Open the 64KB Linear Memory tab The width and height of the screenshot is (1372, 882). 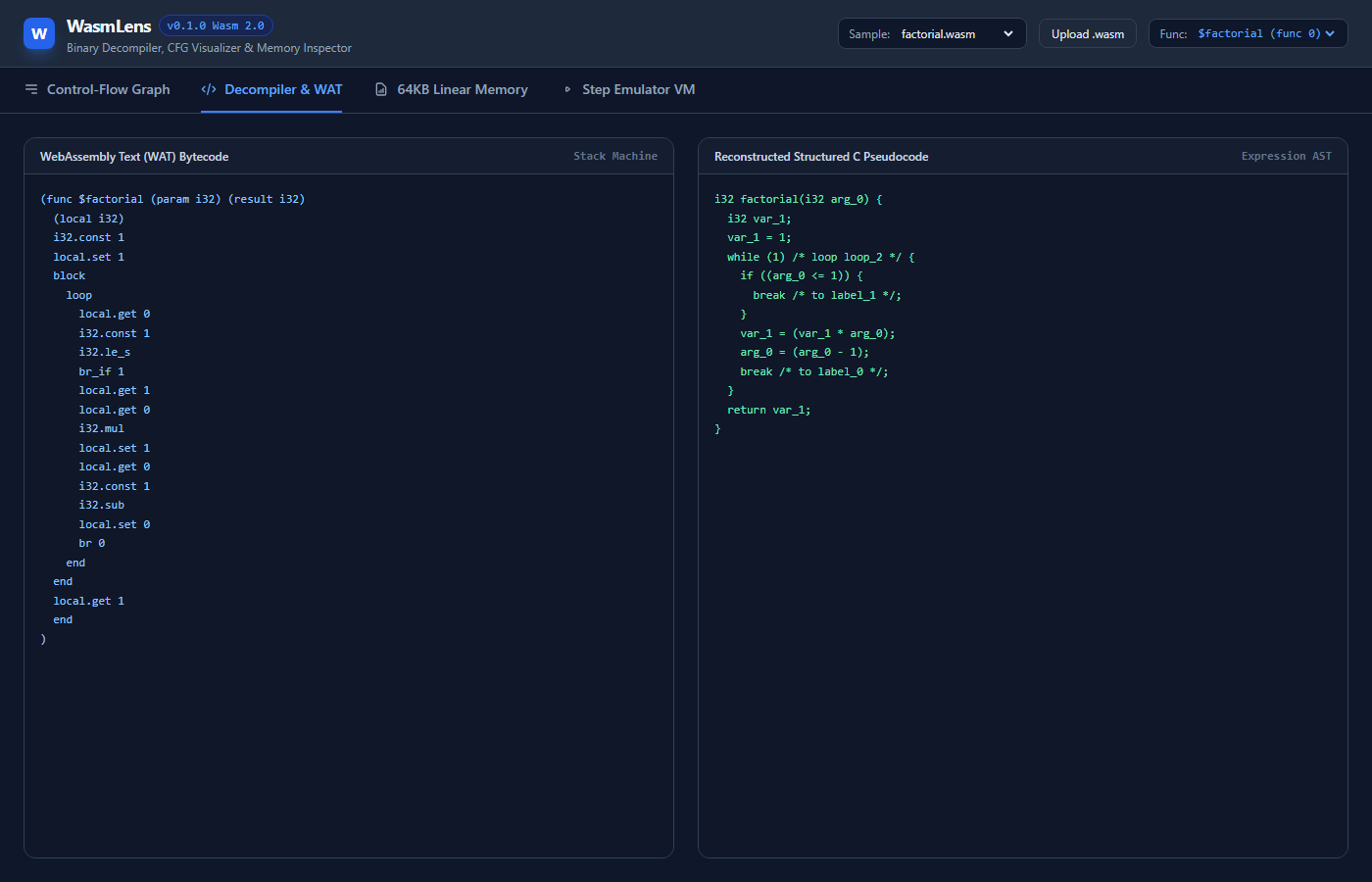451,89
